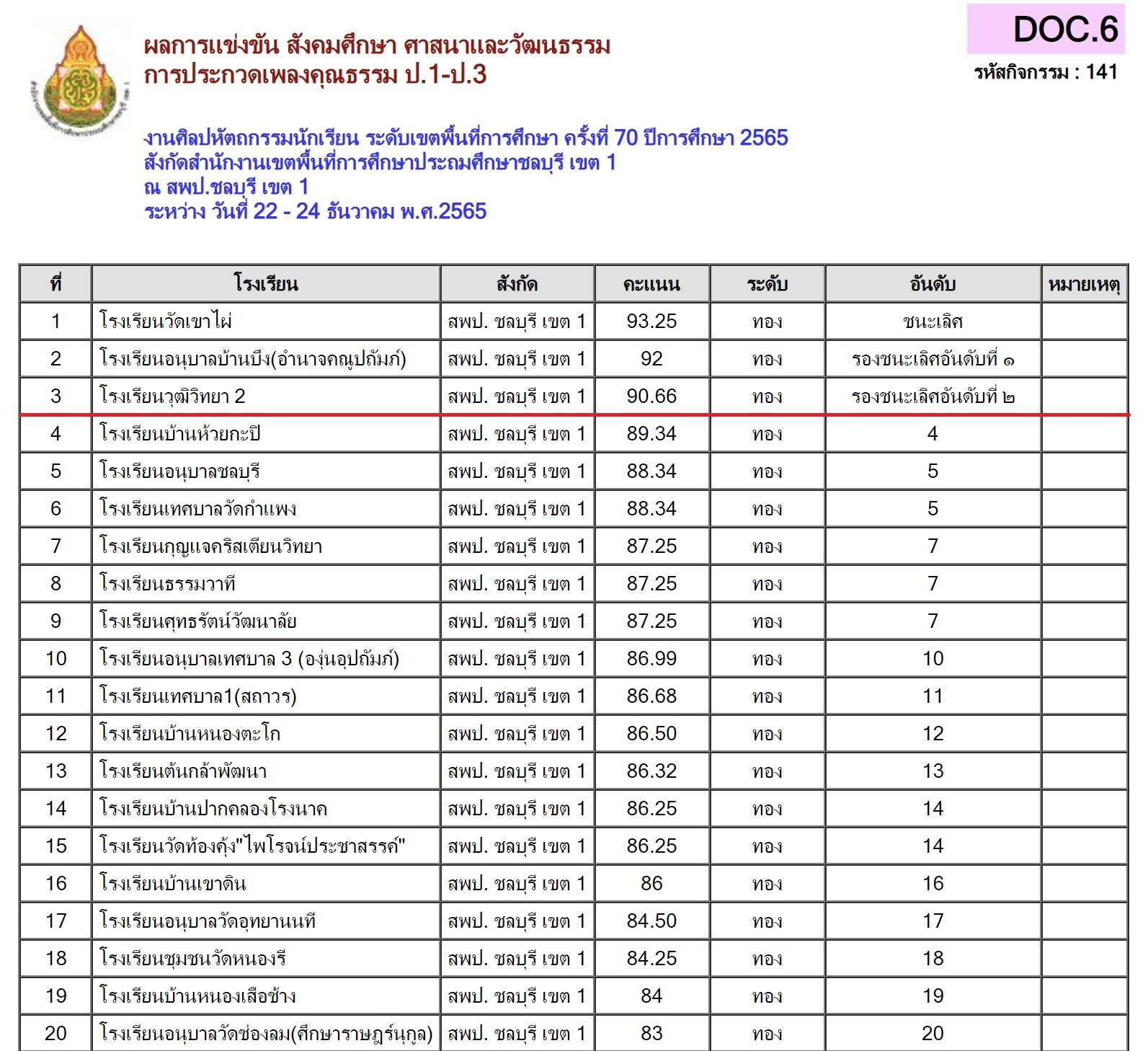Select the score 86.99 cell
Viewport: 1148px width, 1051px height.
[651, 659]
